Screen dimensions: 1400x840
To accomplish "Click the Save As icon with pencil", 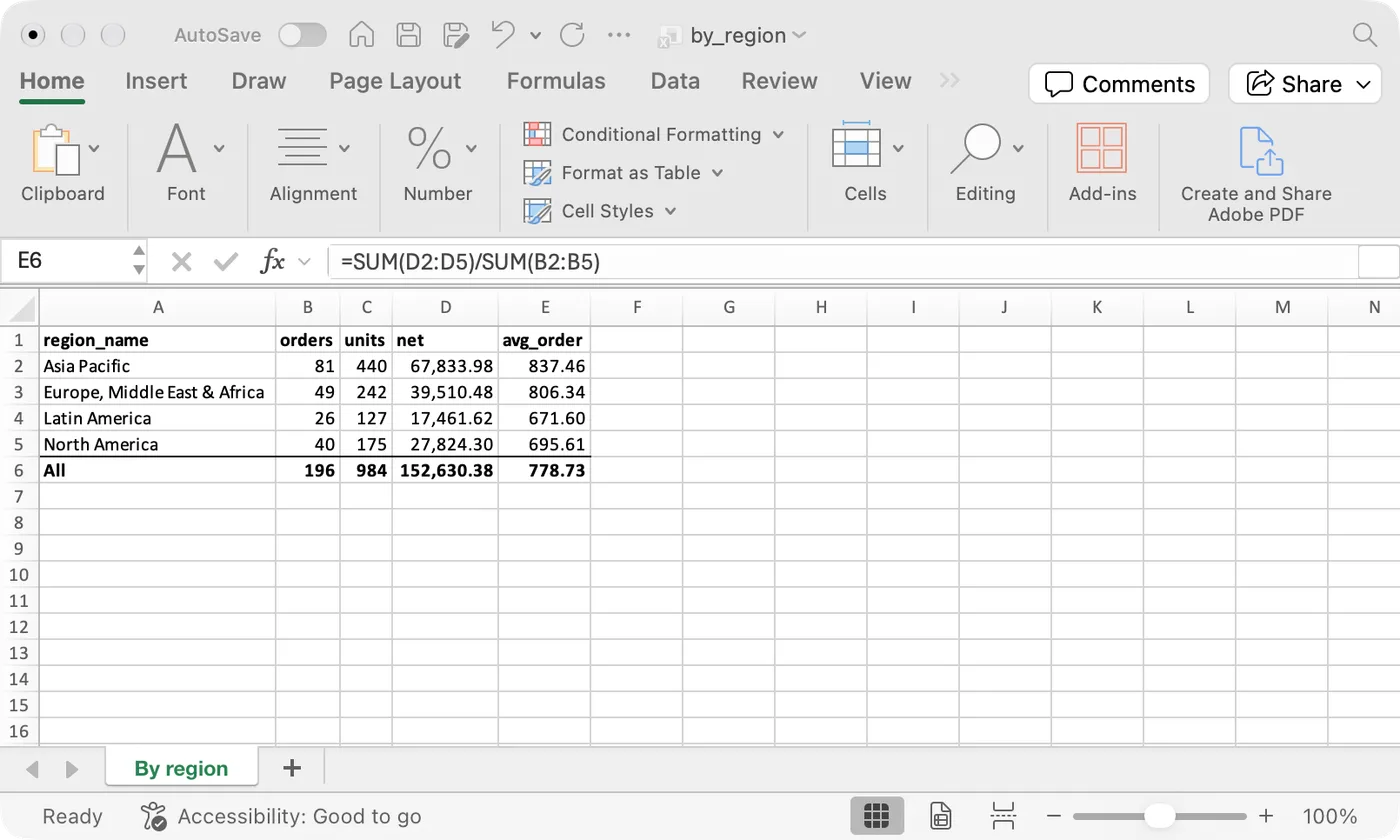I will pyautogui.click(x=456, y=35).
